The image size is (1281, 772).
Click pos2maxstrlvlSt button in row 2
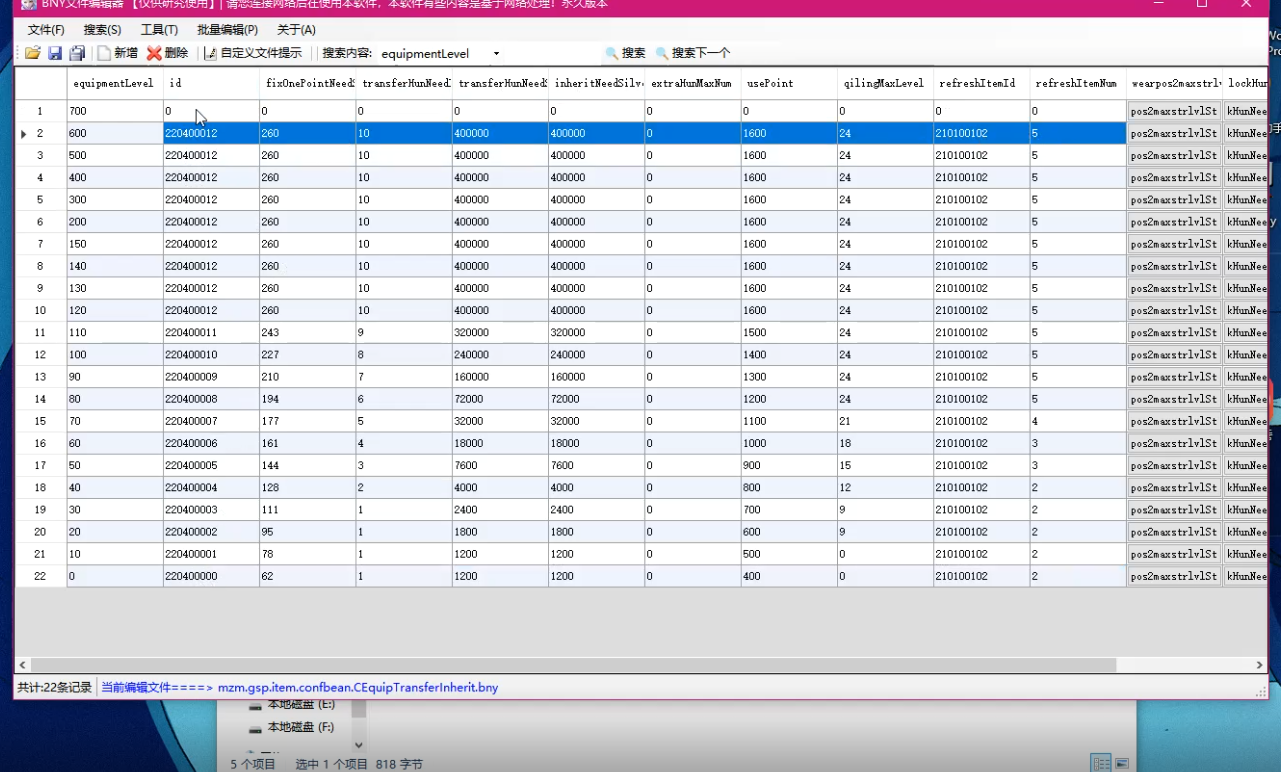1174,133
